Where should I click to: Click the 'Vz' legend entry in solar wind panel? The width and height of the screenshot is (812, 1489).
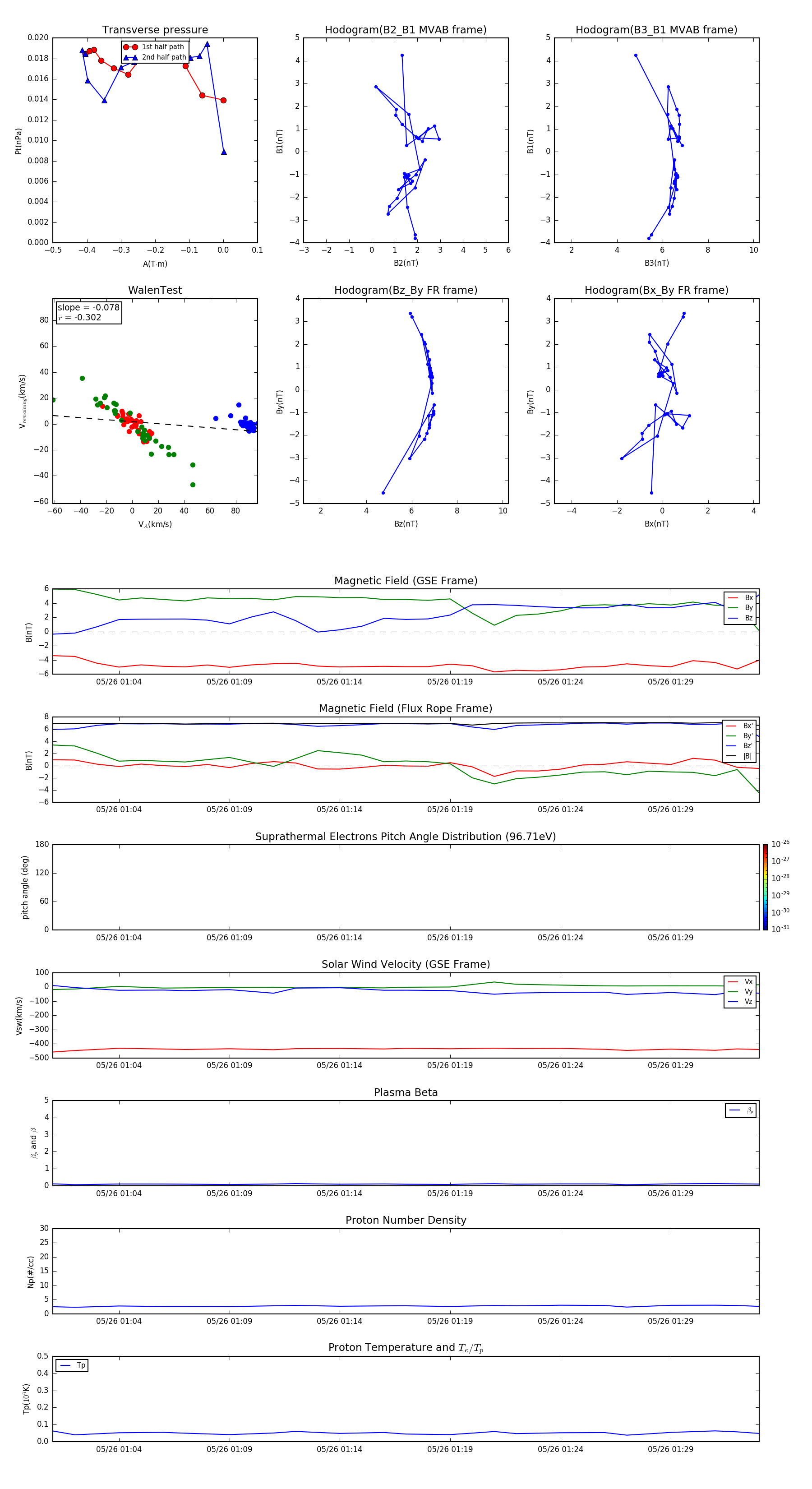(740, 1002)
